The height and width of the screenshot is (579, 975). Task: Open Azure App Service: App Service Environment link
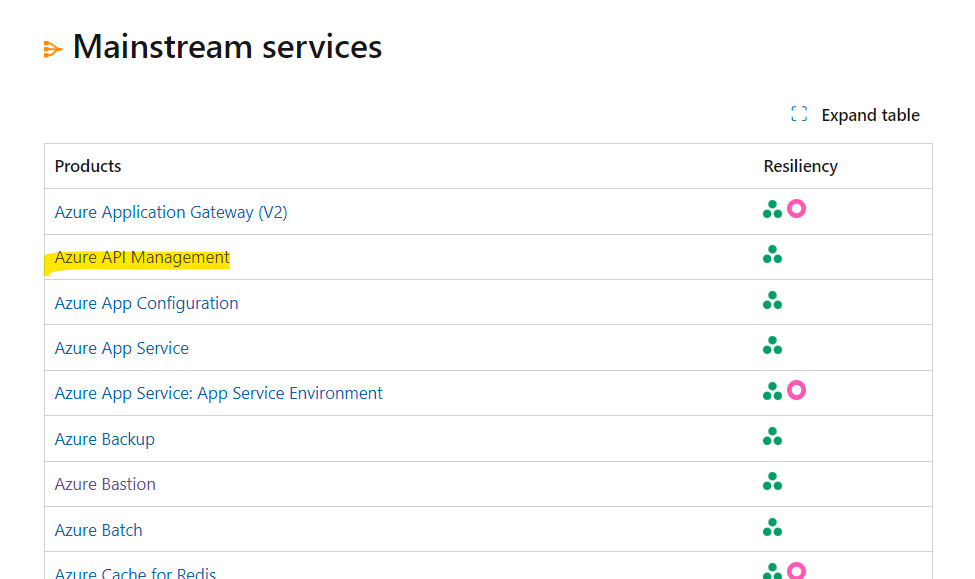[x=218, y=393]
